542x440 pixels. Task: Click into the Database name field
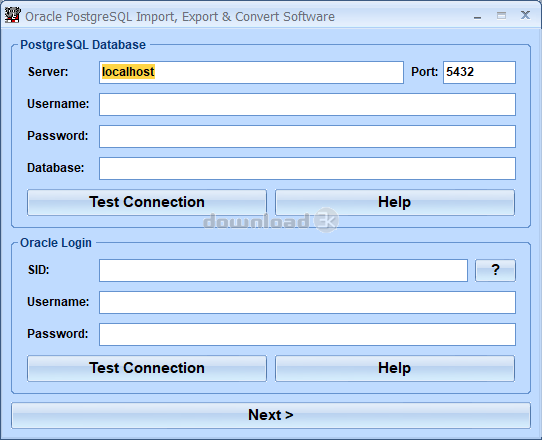pos(307,168)
